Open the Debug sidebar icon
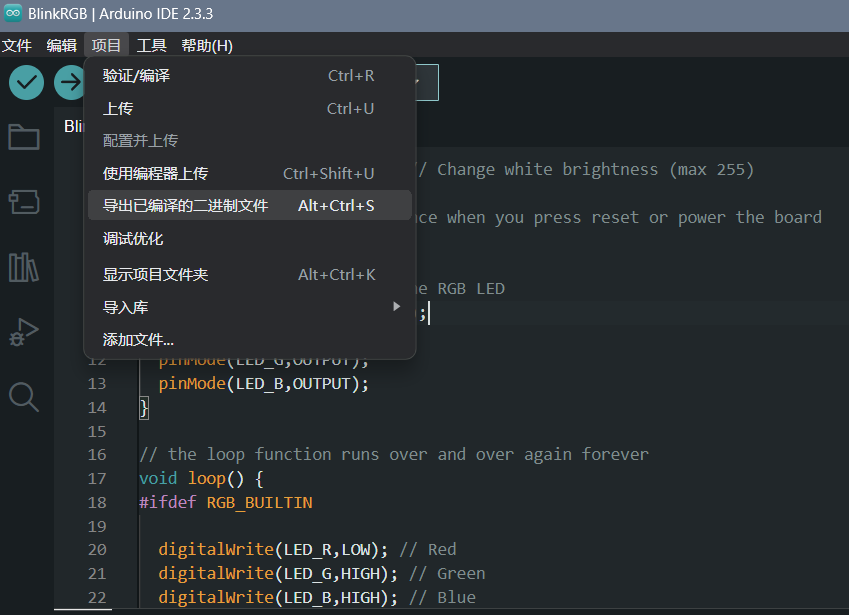The width and height of the screenshot is (849, 615). (24, 332)
